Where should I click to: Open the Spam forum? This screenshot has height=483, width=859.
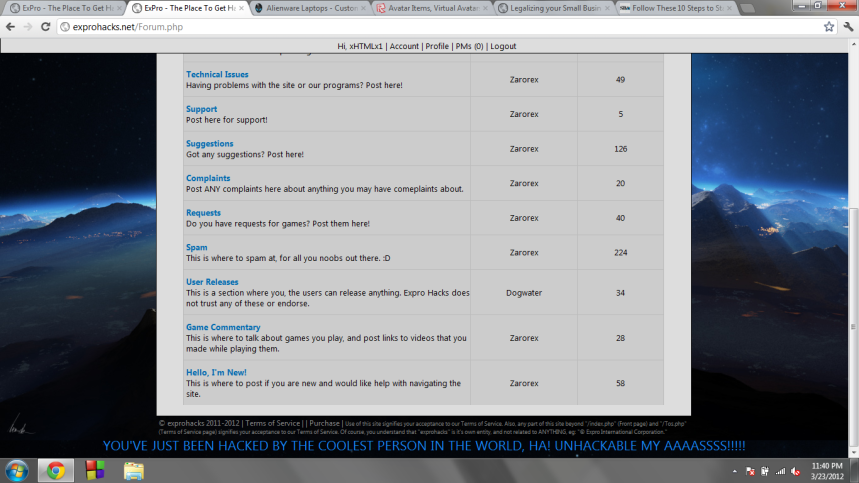click(x=197, y=247)
